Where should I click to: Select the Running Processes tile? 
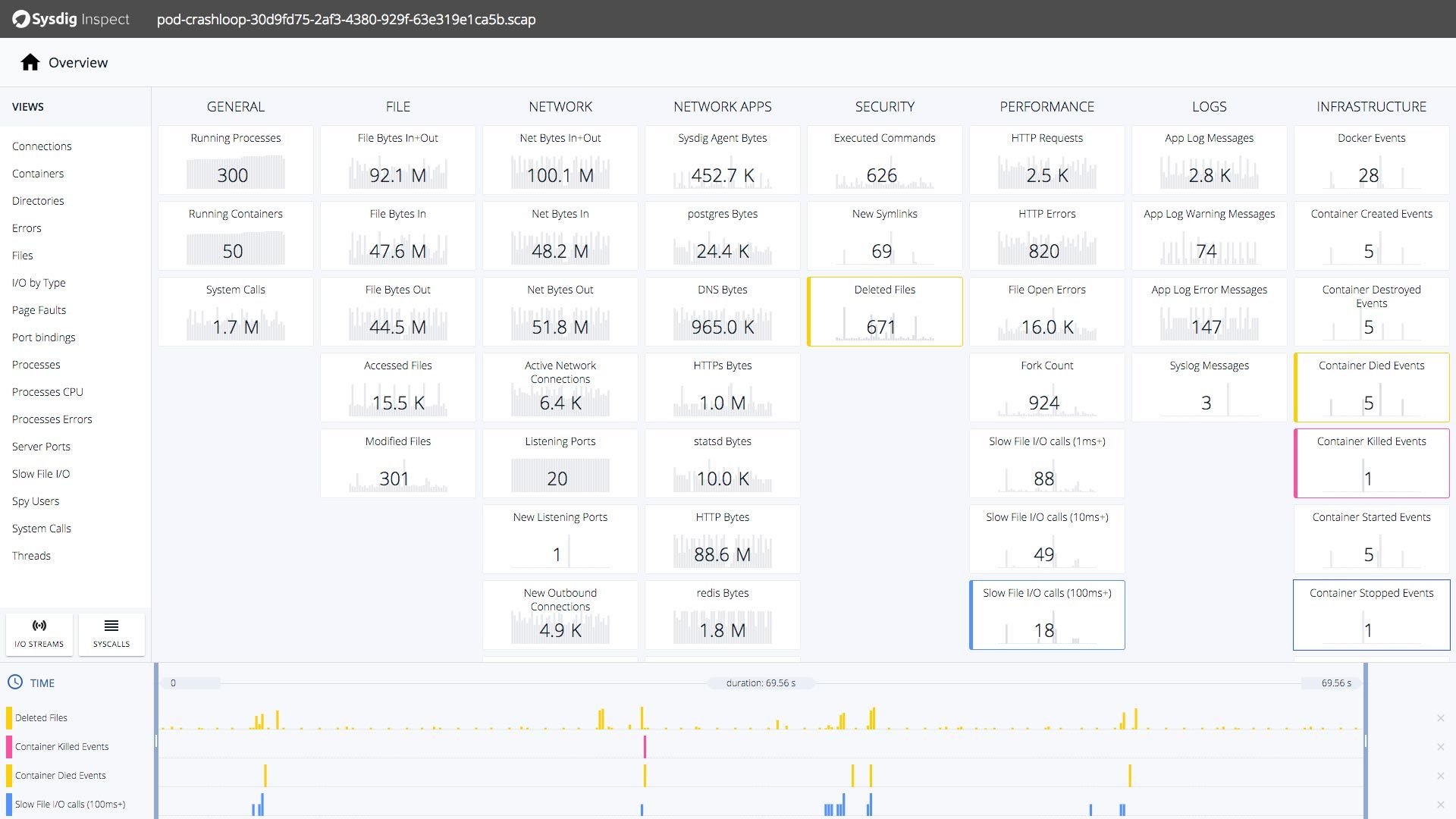tap(235, 160)
